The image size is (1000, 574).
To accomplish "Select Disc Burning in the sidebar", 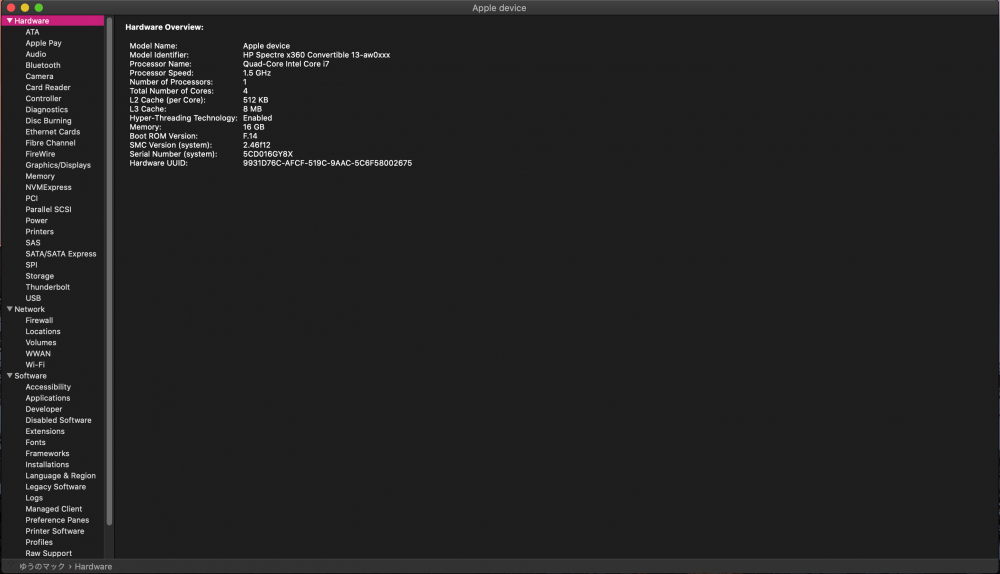I will [48, 121].
